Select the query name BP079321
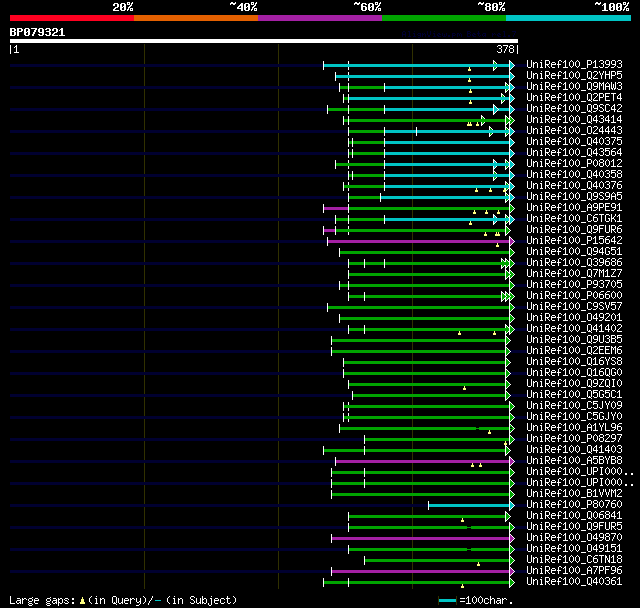Image resolution: width=640 pixels, height=608 pixels. (x=37, y=32)
